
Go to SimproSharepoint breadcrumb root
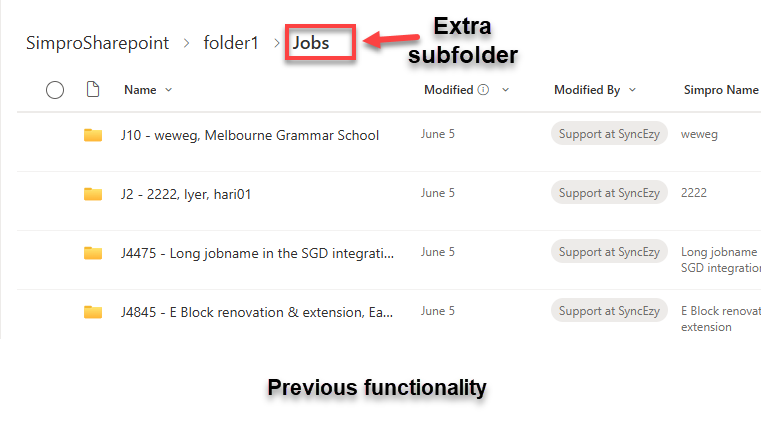[x=98, y=43]
